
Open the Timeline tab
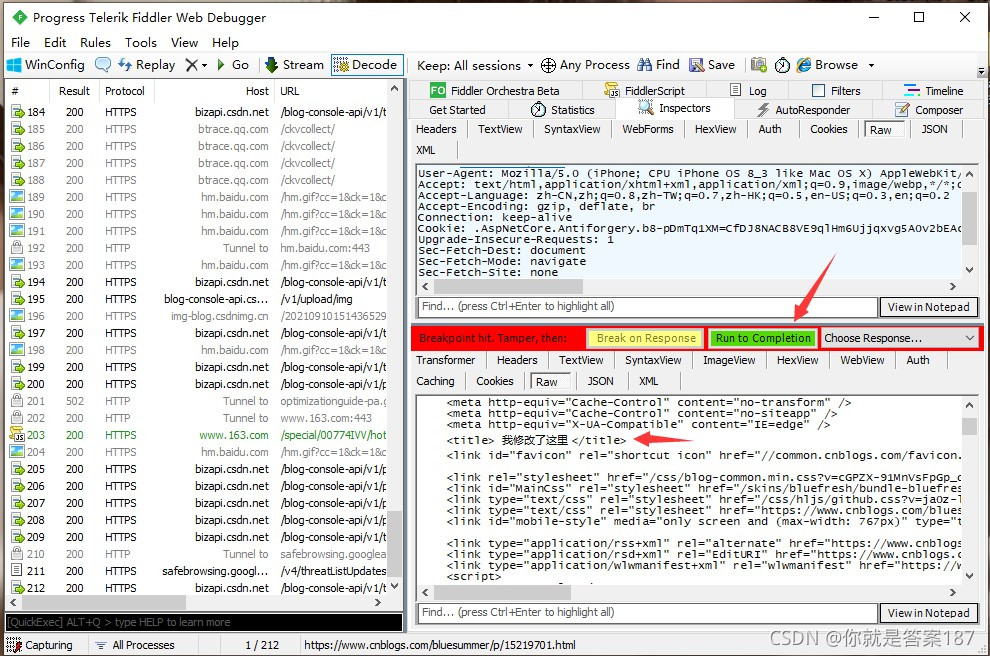point(933,91)
